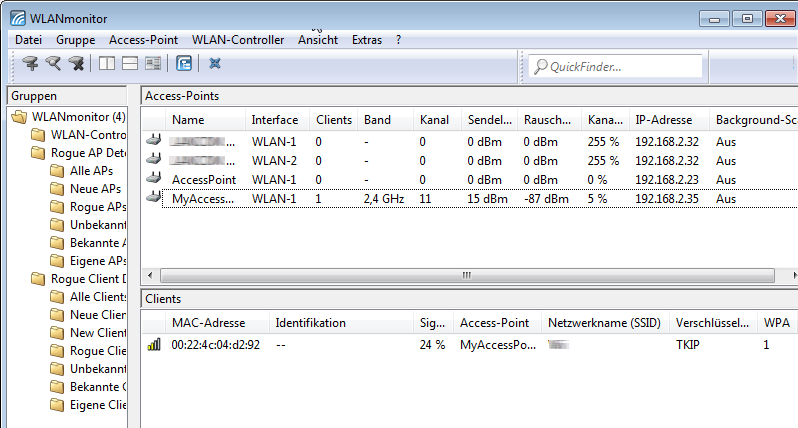Open the Rogue Client Detection folder
The image size is (798, 428).
click(x=88, y=279)
